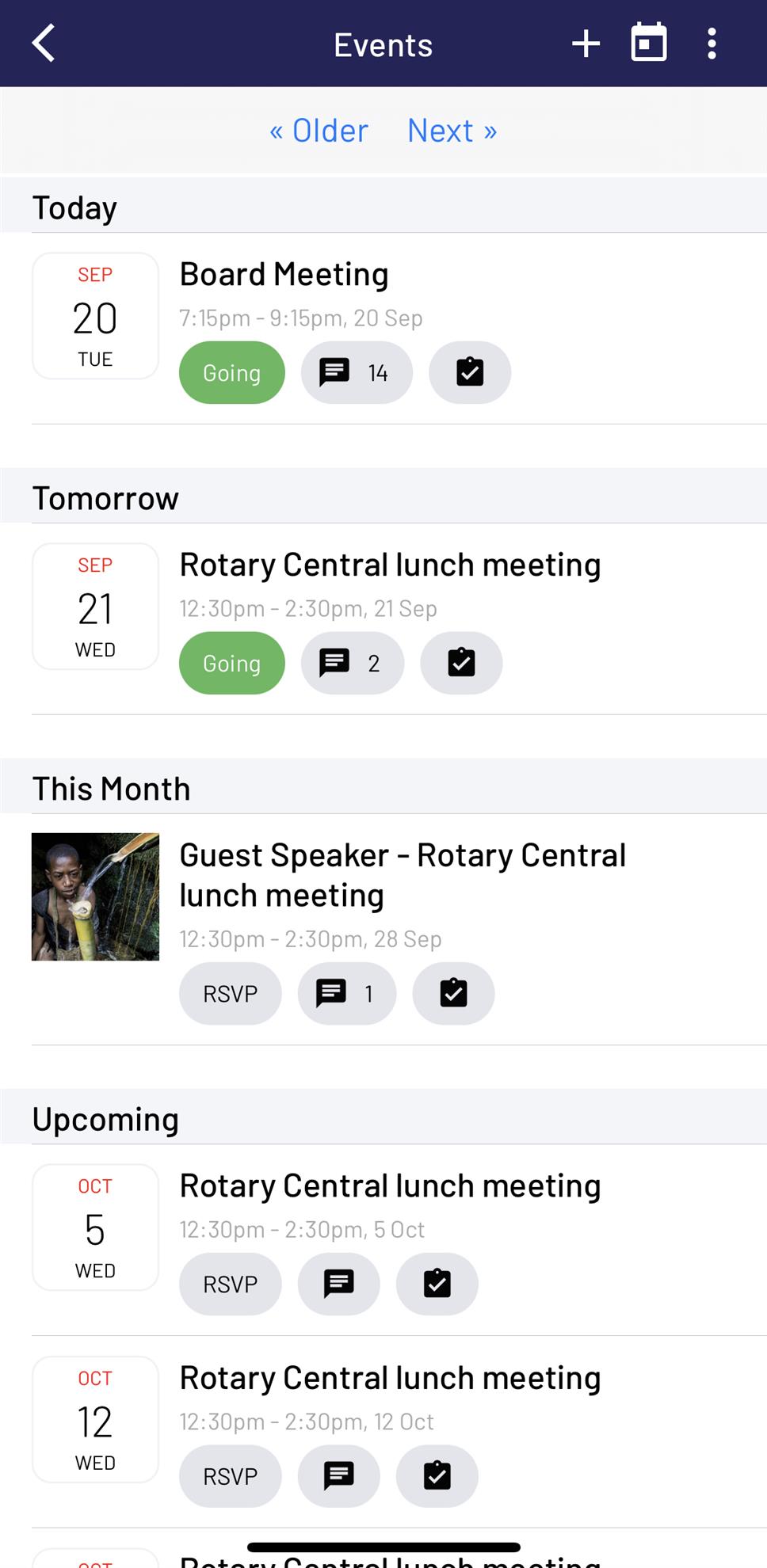Go to Next events page
Screen dimensions: 767x1568
tap(452, 131)
